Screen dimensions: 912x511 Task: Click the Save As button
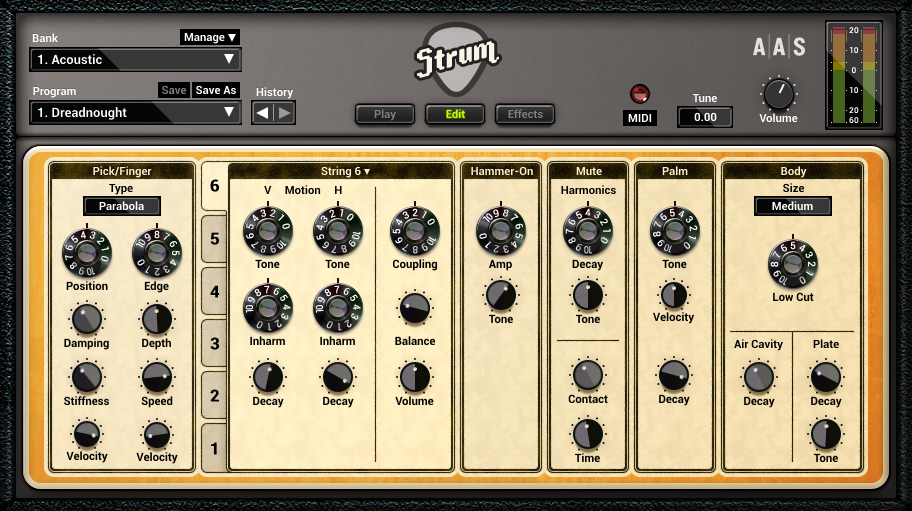tap(216, 90)
